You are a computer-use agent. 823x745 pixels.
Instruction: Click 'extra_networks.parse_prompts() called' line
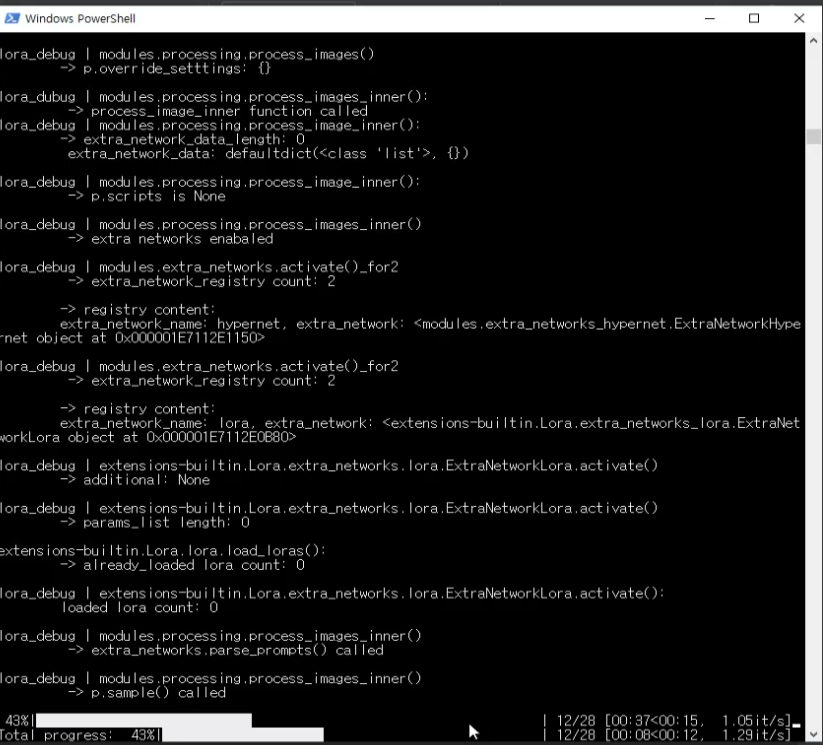[x=226, y=650]
